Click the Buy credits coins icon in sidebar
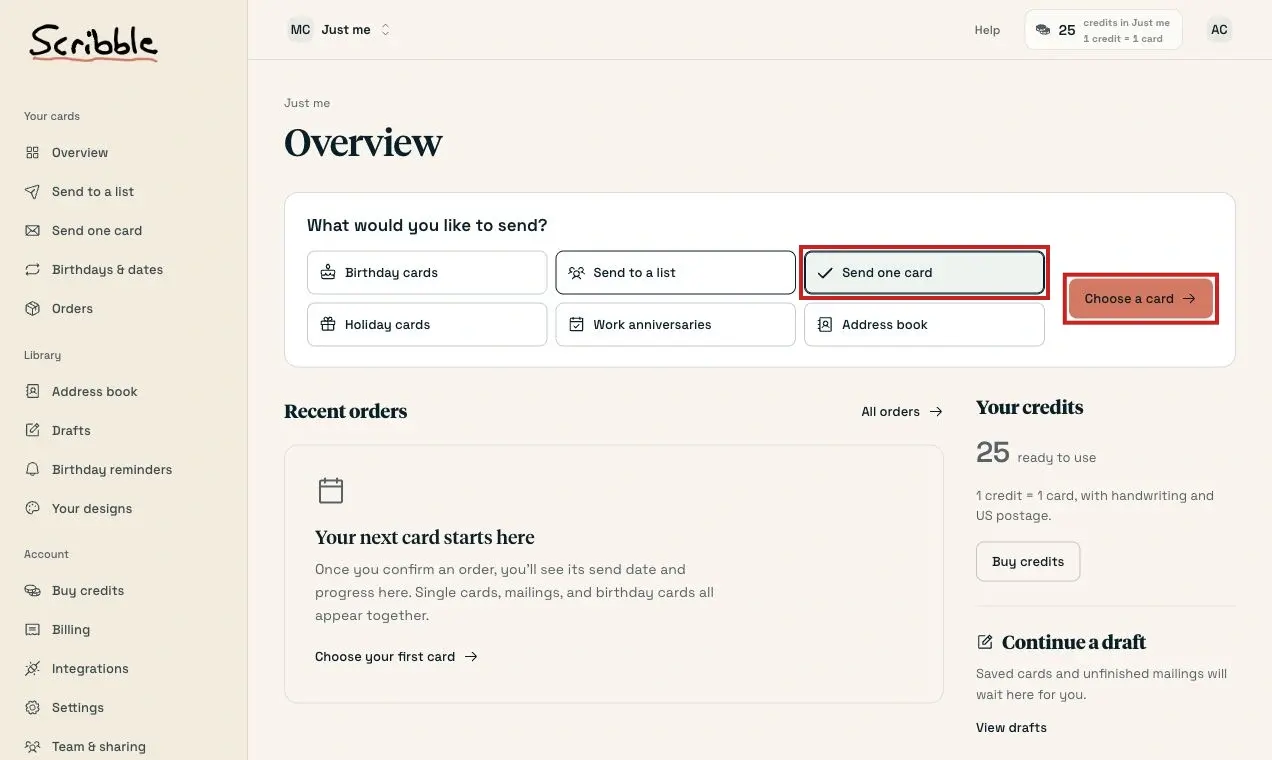This screenshot has height=760, width=1272. pos(33,591)
